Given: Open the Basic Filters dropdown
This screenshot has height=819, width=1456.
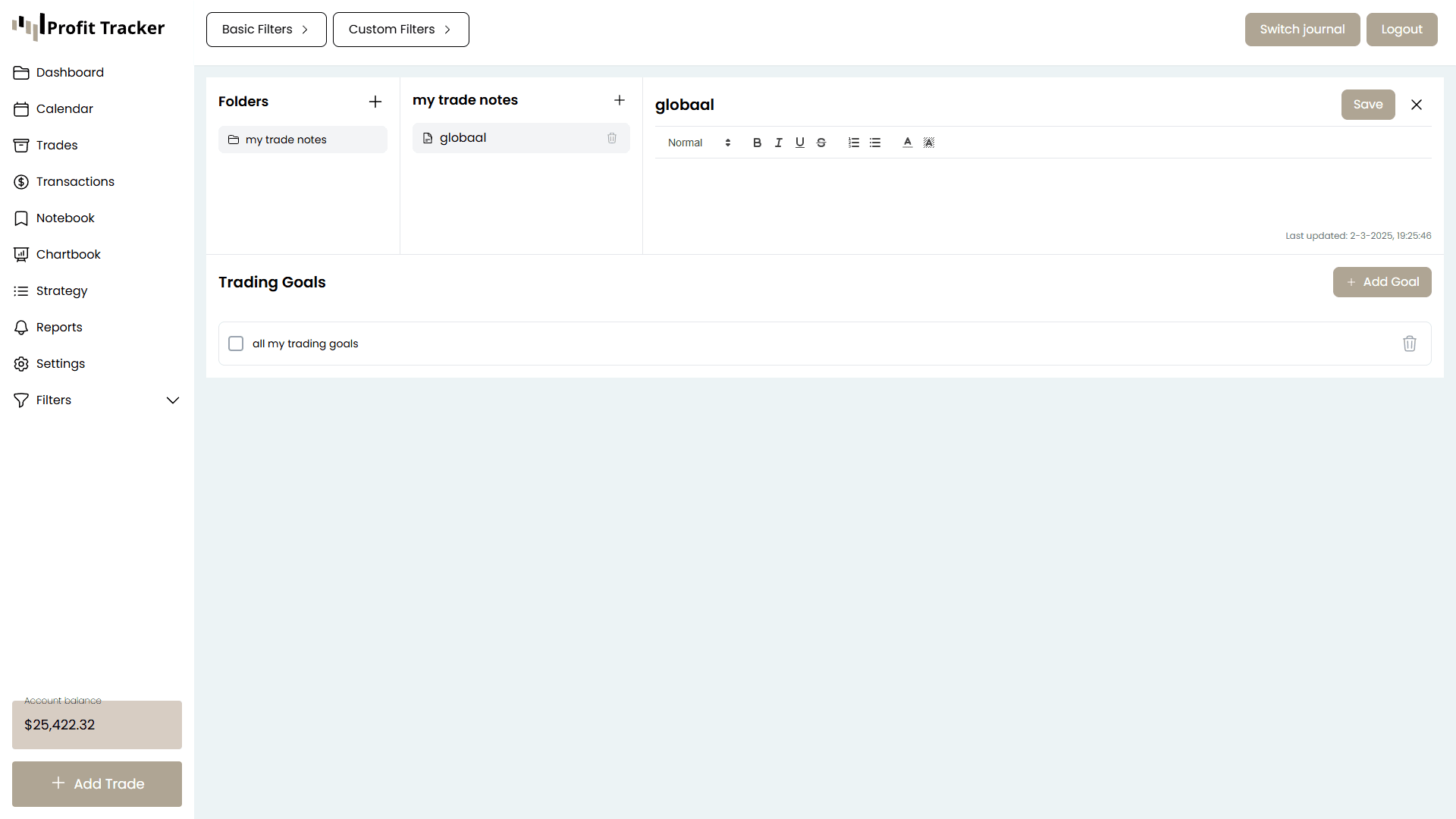Looking at the screenshot, I should tap(266, 30).
